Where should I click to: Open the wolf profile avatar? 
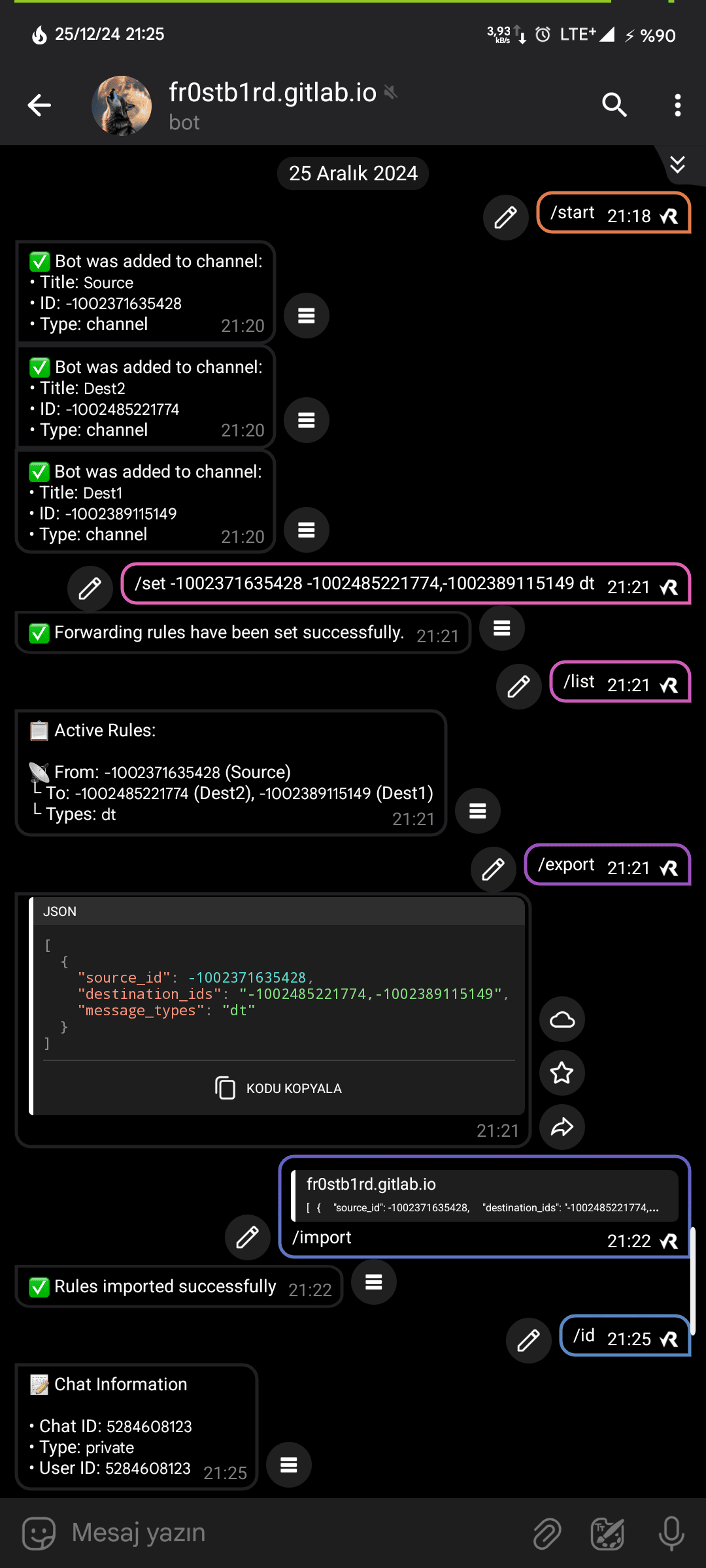[x=122, y=105]
